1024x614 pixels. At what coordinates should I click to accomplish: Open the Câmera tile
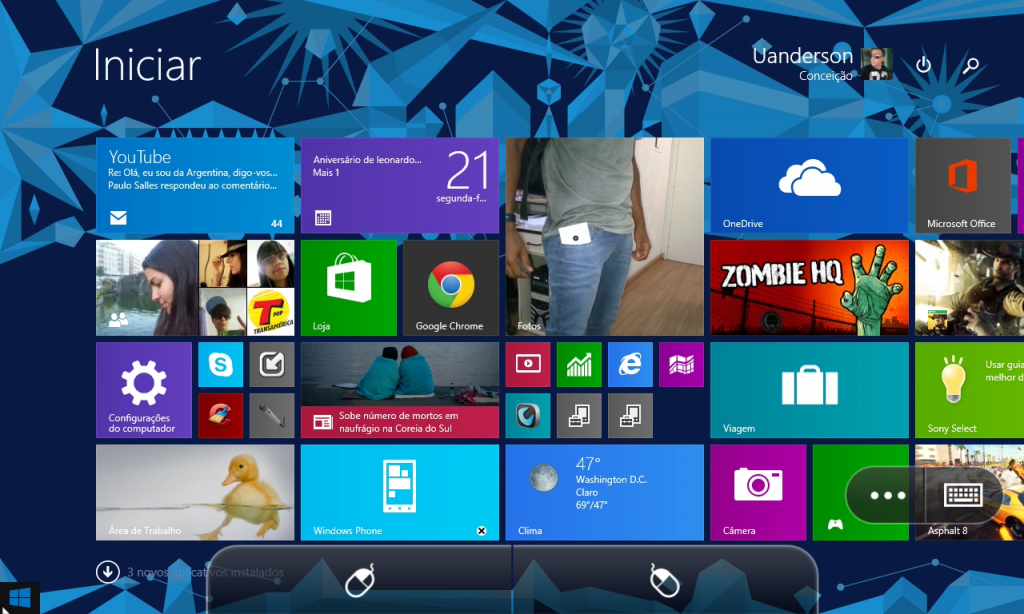pos(757,492)
